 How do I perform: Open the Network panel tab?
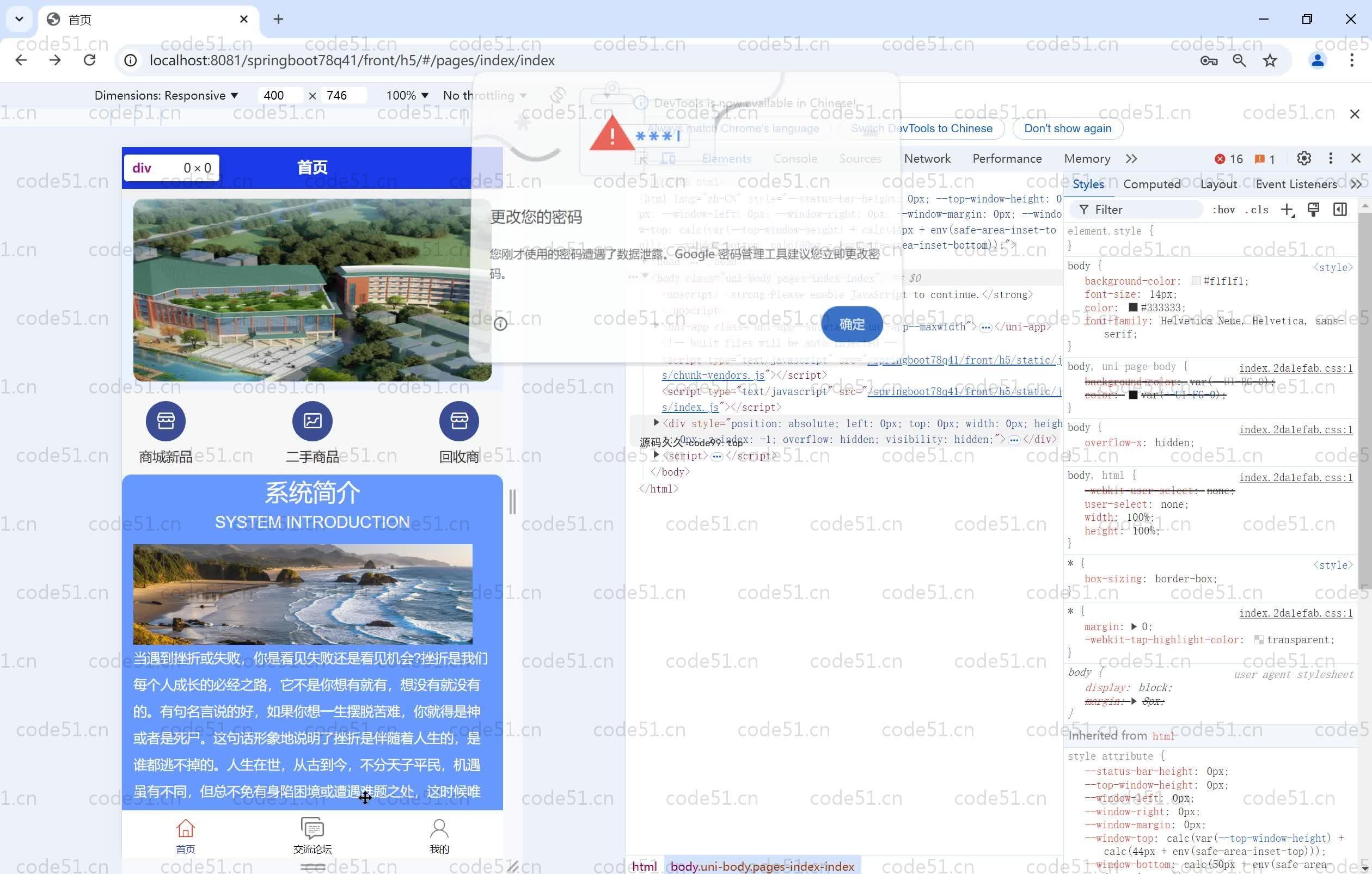coord(927,158)
